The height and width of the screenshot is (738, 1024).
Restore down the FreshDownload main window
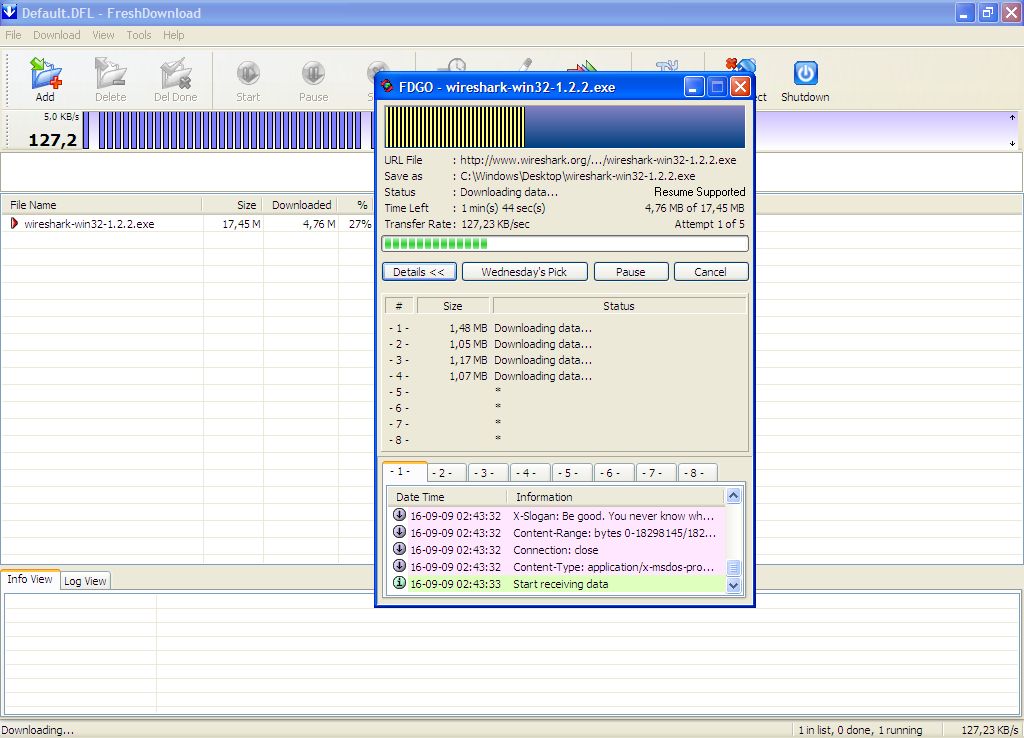988,12
